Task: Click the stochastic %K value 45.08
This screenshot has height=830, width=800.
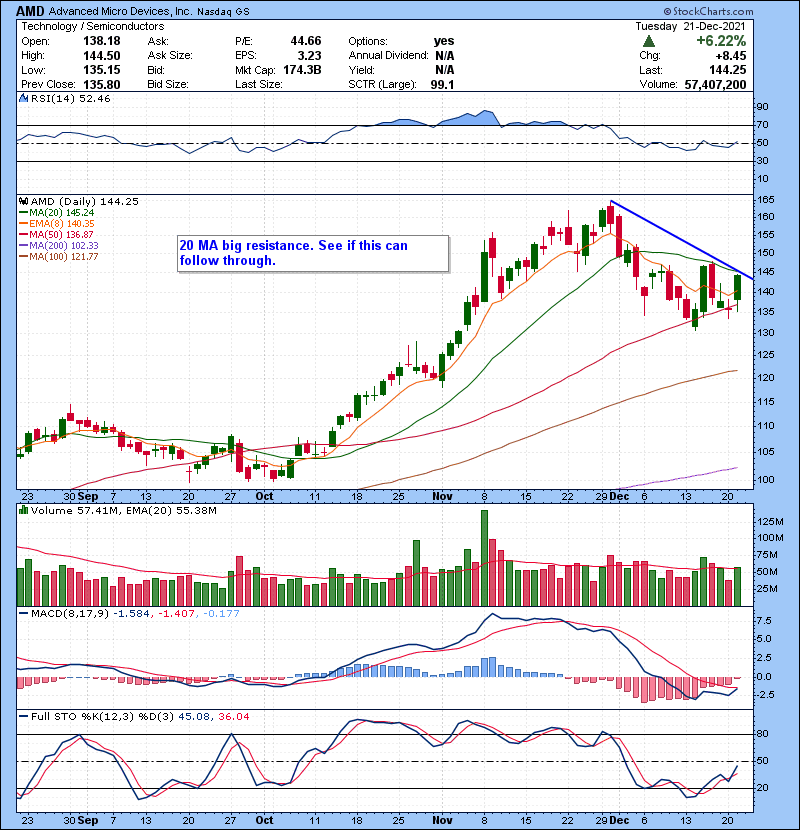Action: point(194,717)
